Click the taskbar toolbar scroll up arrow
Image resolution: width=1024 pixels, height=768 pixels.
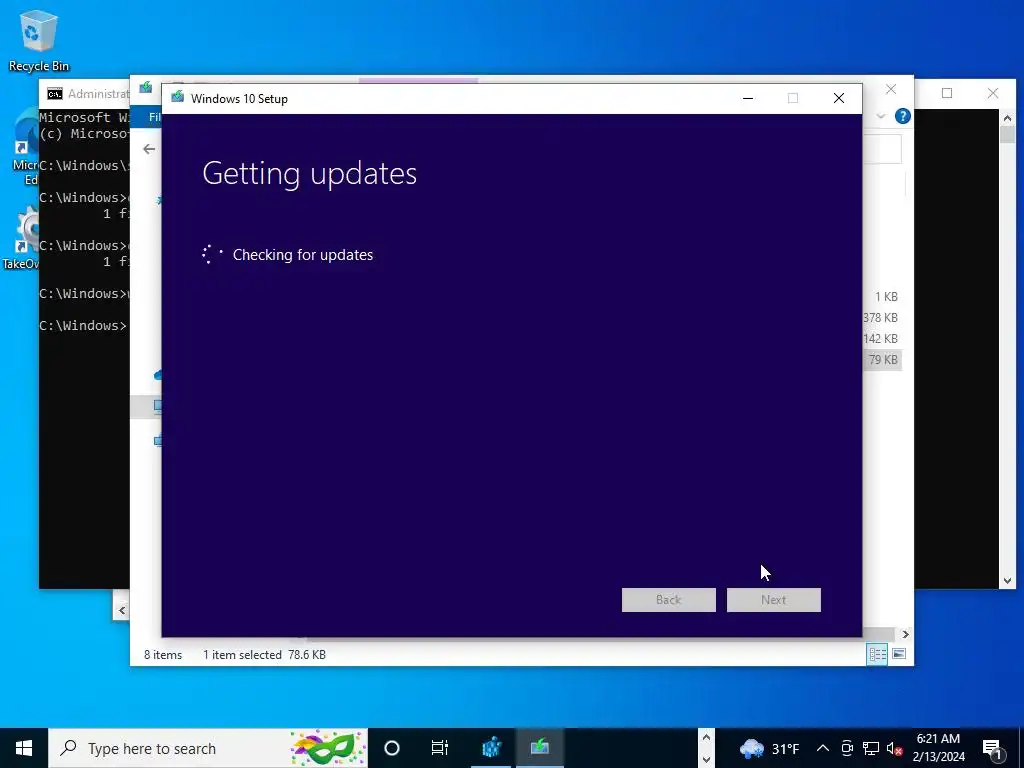click(x=706, y=738)
